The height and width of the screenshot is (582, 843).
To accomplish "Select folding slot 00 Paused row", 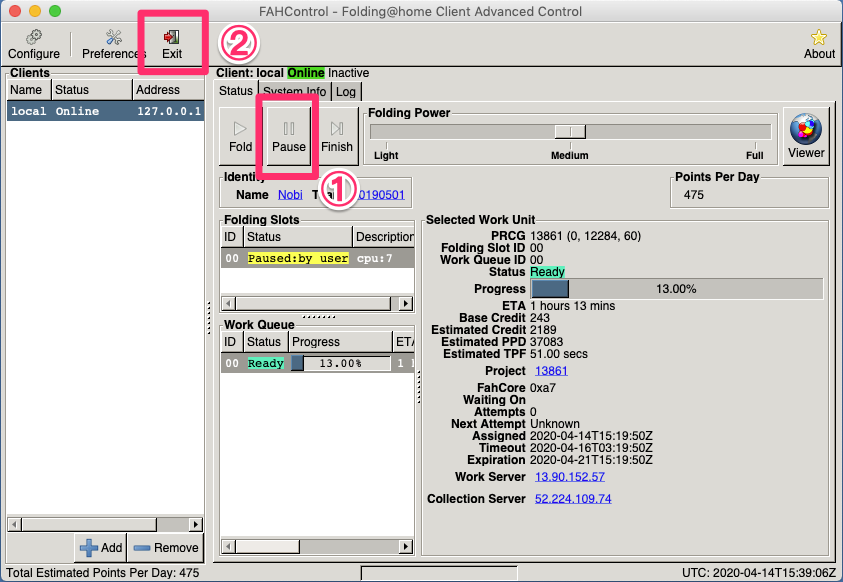I will coord(317,258).
